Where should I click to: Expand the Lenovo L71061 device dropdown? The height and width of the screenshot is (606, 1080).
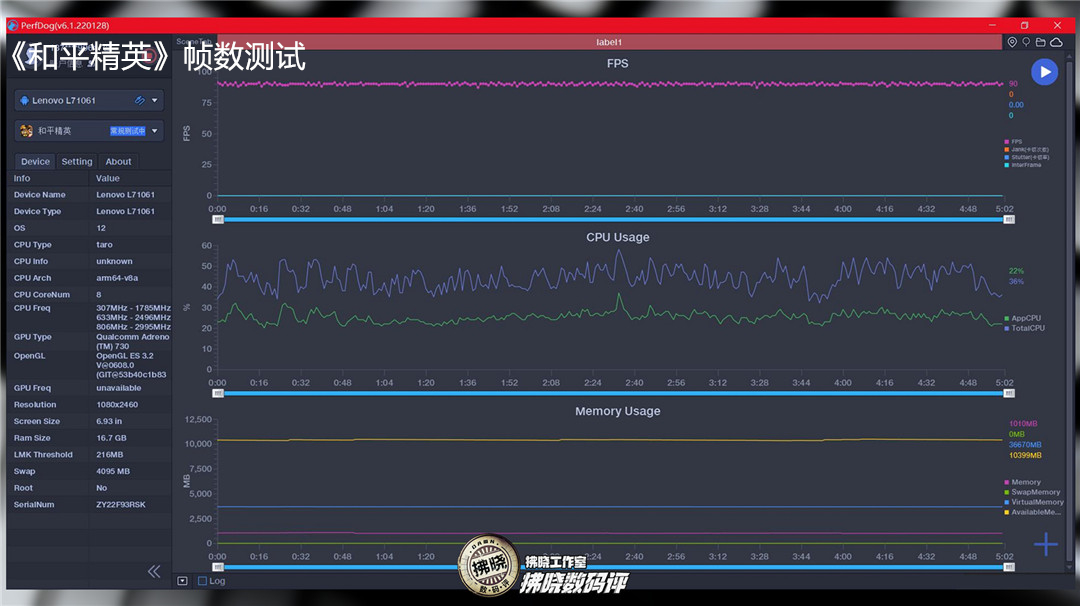click(x=155, y=101)
